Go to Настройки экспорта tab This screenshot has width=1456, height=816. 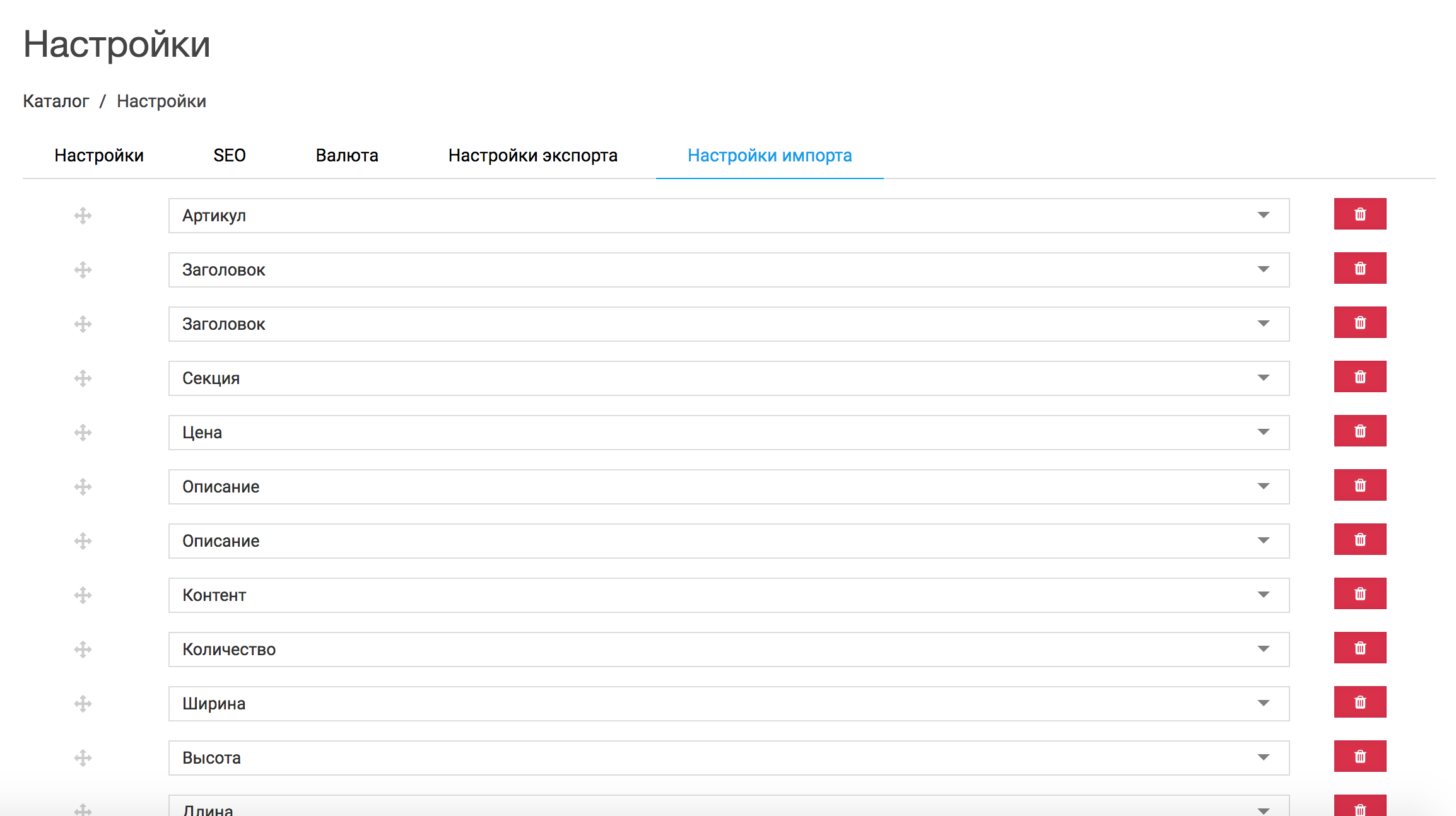pyautogui.click(x=532, y=156)
